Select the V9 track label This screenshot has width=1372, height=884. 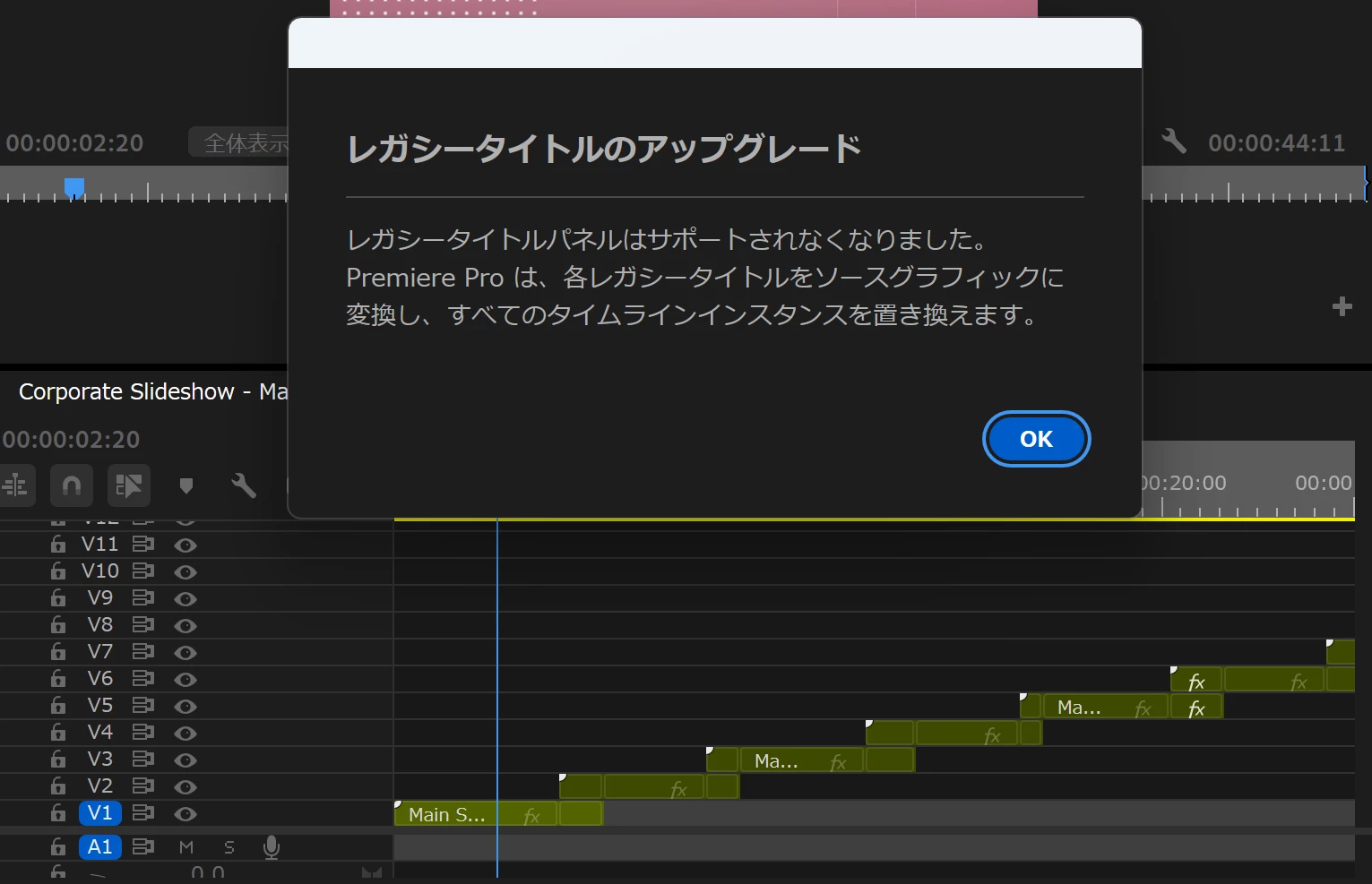[99, 598]
